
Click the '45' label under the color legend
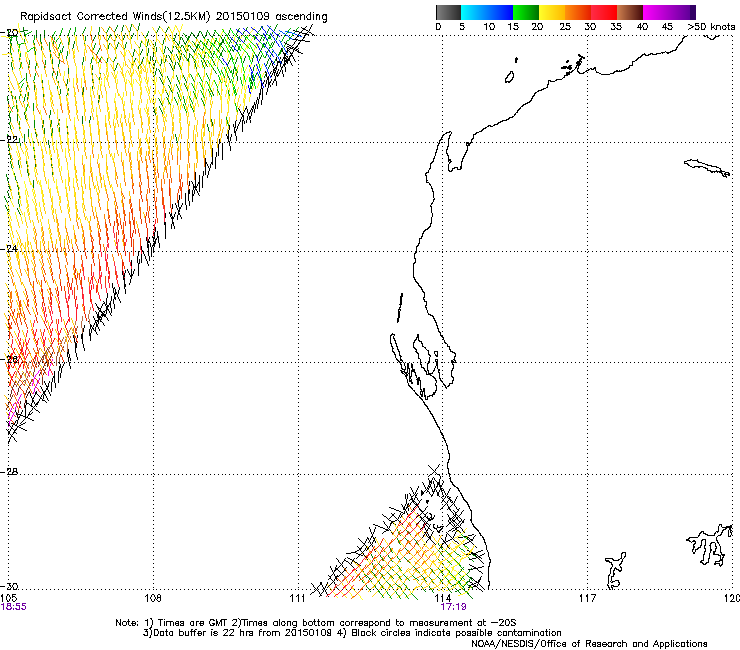click(x=667, y=27)
